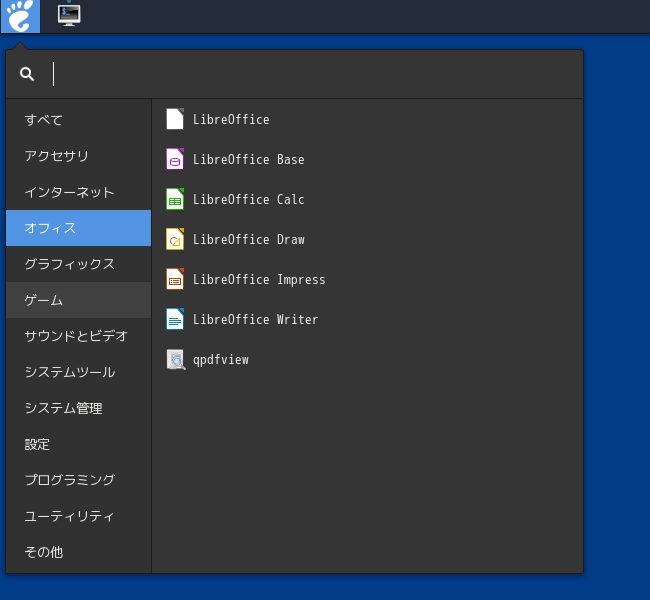
Task: Click the blue LibreOffice Writer icon
Action: (x=175, y=319)
